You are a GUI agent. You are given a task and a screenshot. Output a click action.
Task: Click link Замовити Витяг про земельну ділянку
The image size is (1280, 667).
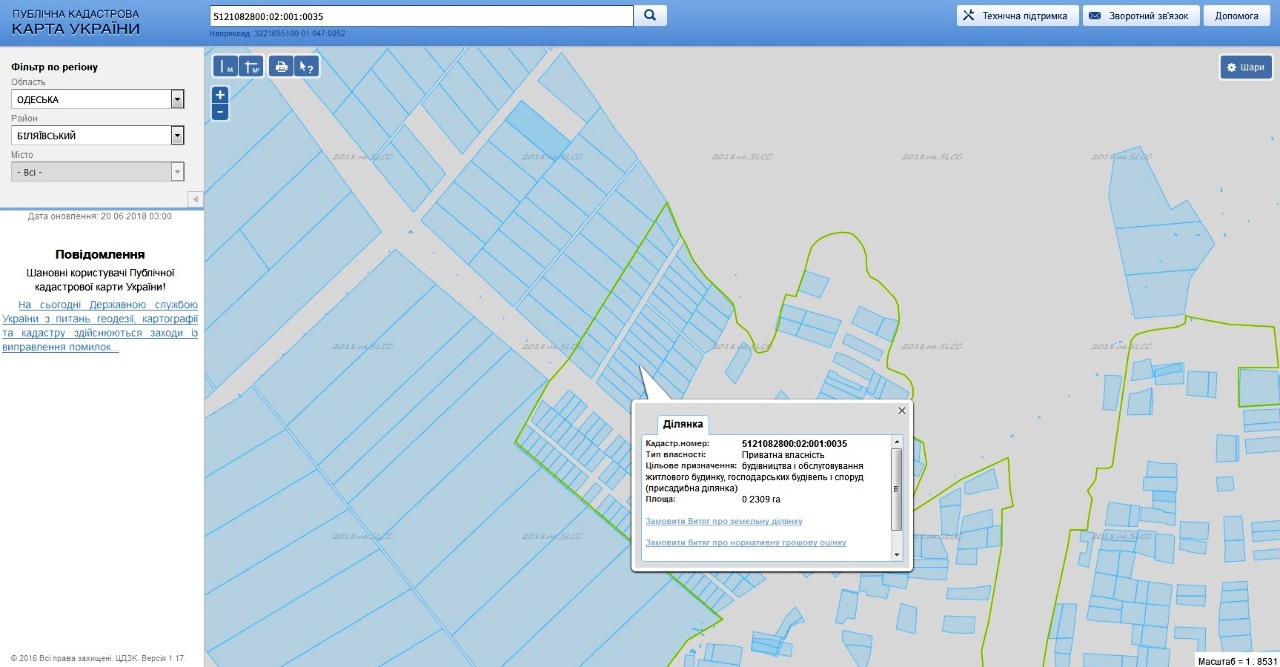(724, 521)
